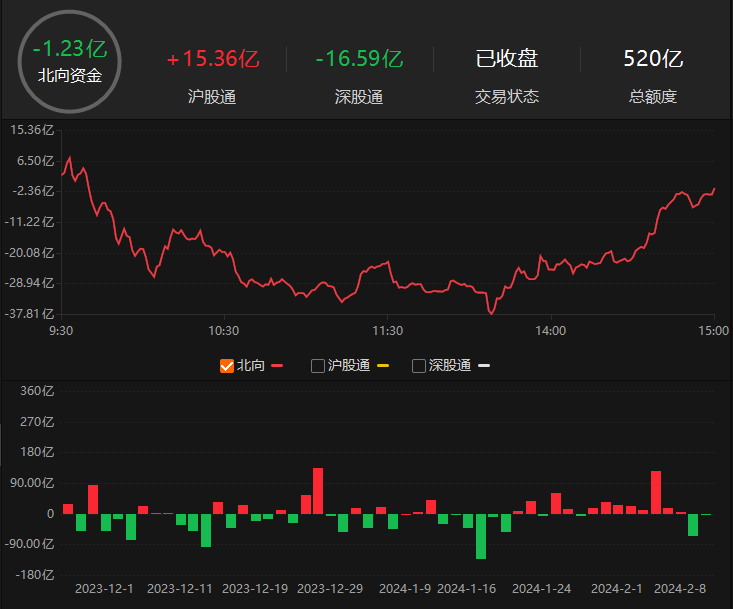Click the +15.36亿 沪股通 value
Image resolution: width=733 pixels, height=609 pixels.
[x=213, y=59]
